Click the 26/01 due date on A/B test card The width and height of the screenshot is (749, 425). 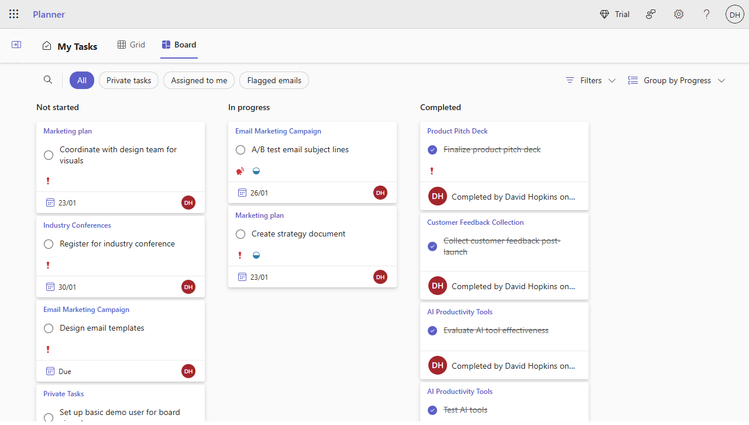(258, 193)
